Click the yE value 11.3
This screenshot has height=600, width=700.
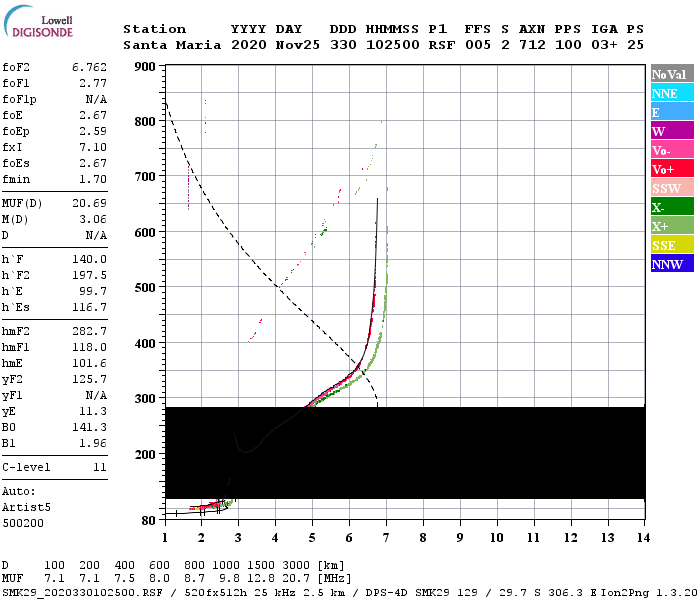(x=93, y=412)
